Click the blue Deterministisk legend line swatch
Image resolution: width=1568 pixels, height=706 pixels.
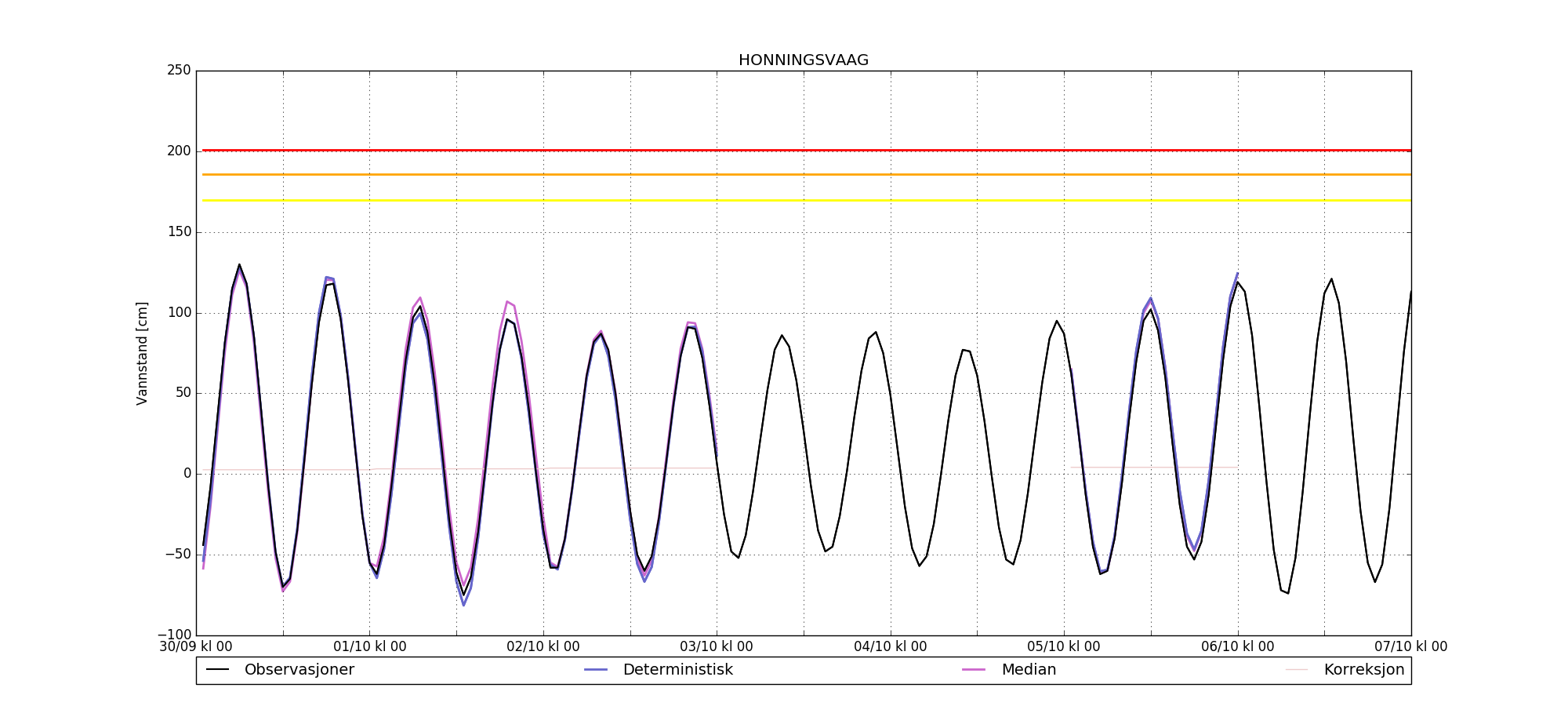click(596, 670)
